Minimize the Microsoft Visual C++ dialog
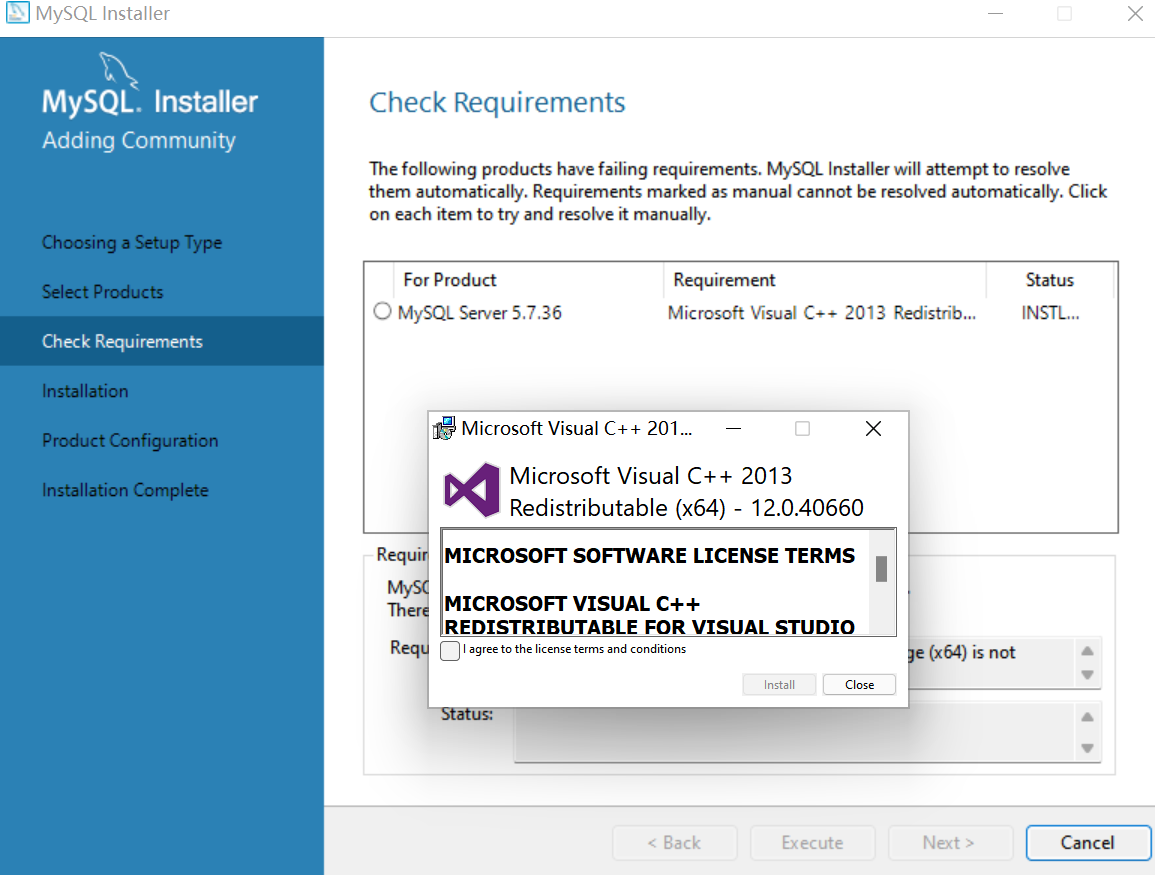Screen dimensions: 1155x875 733,429
